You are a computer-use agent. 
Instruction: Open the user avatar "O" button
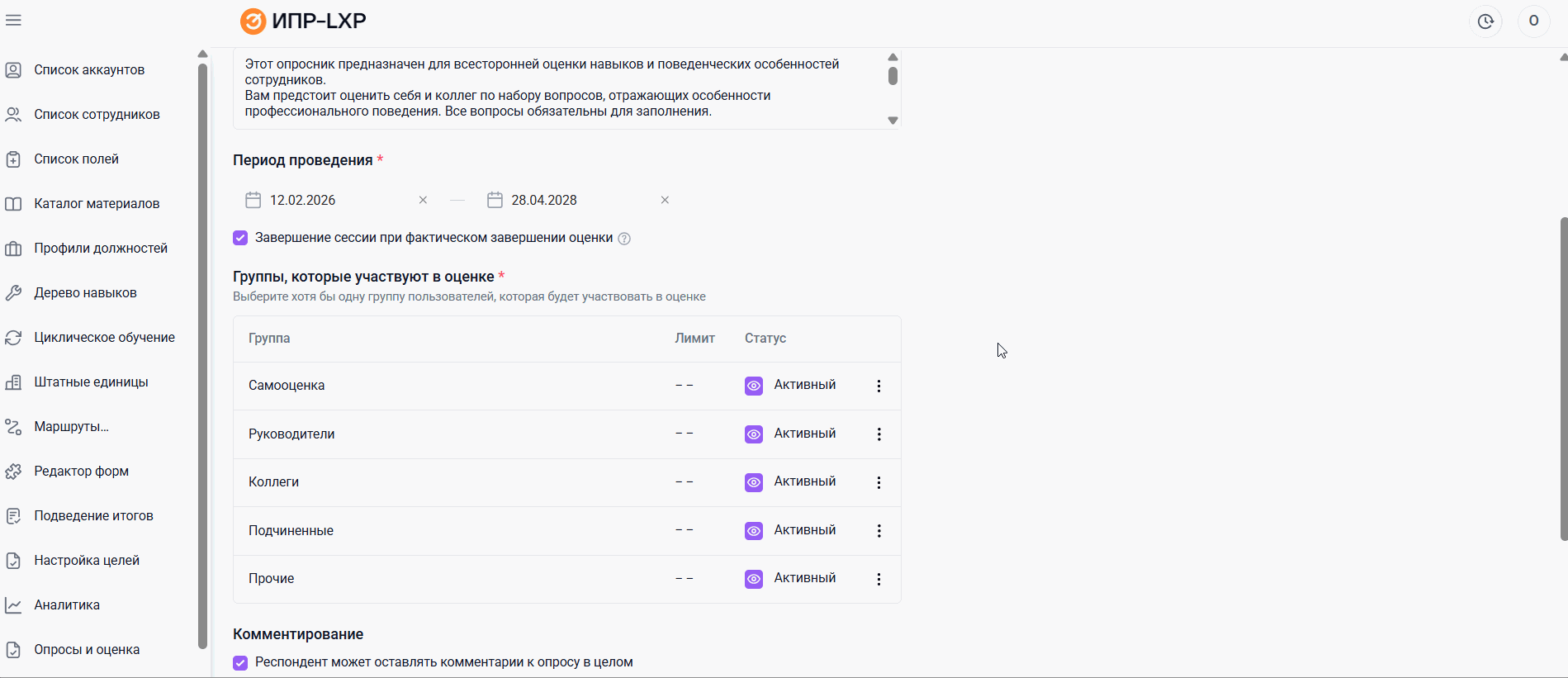coord(1533,21)
